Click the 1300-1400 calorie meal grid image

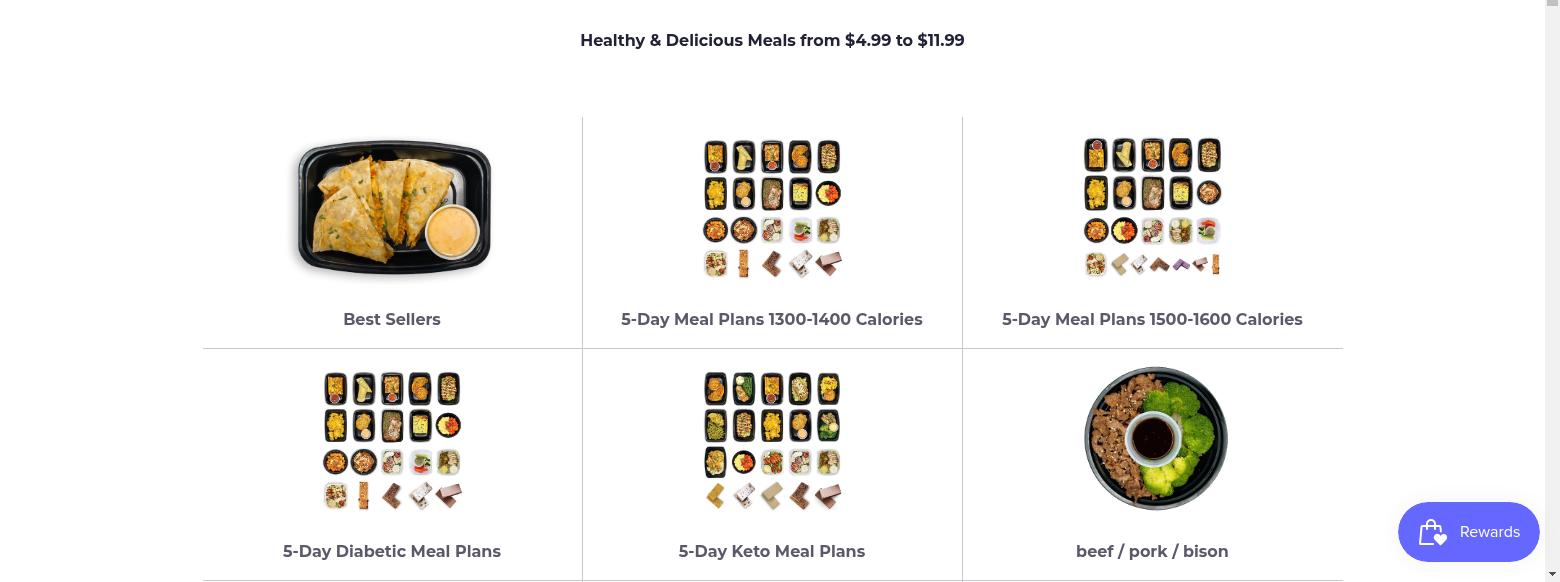771,207
